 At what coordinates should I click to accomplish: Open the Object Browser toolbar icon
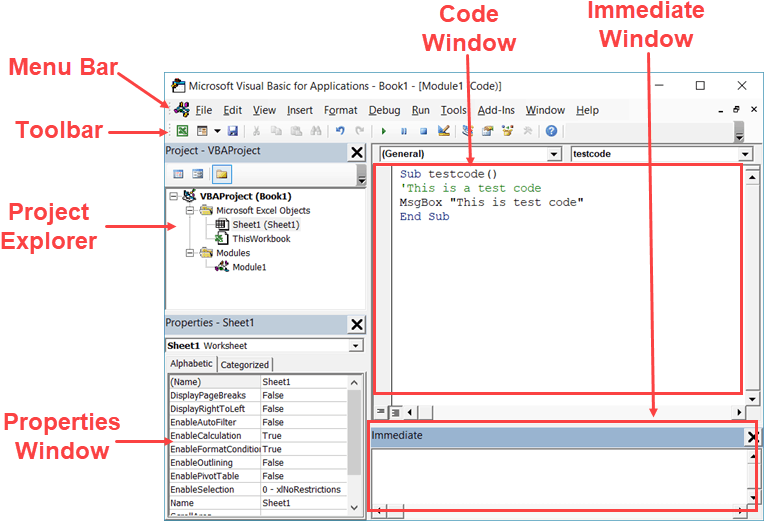pos(508,131)
